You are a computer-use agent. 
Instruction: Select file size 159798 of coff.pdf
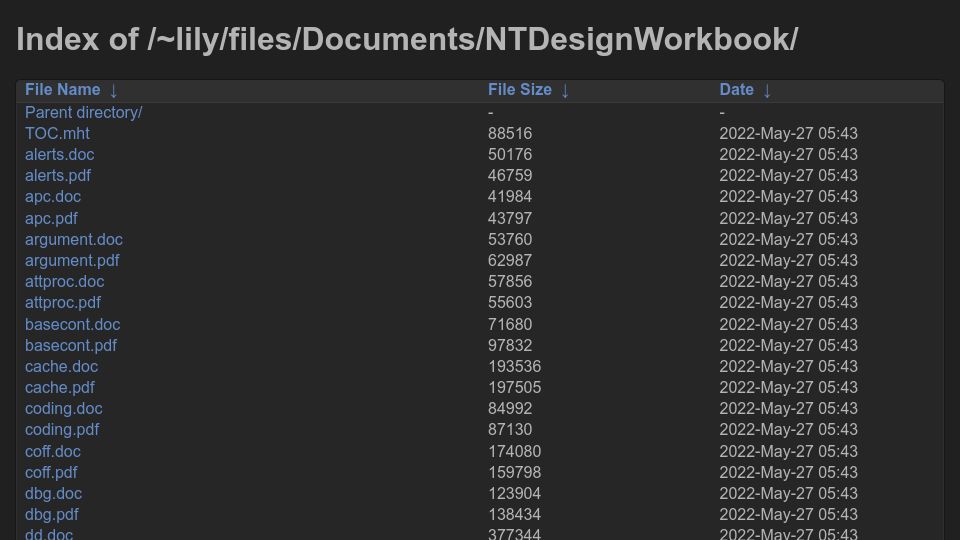(514, 473)
